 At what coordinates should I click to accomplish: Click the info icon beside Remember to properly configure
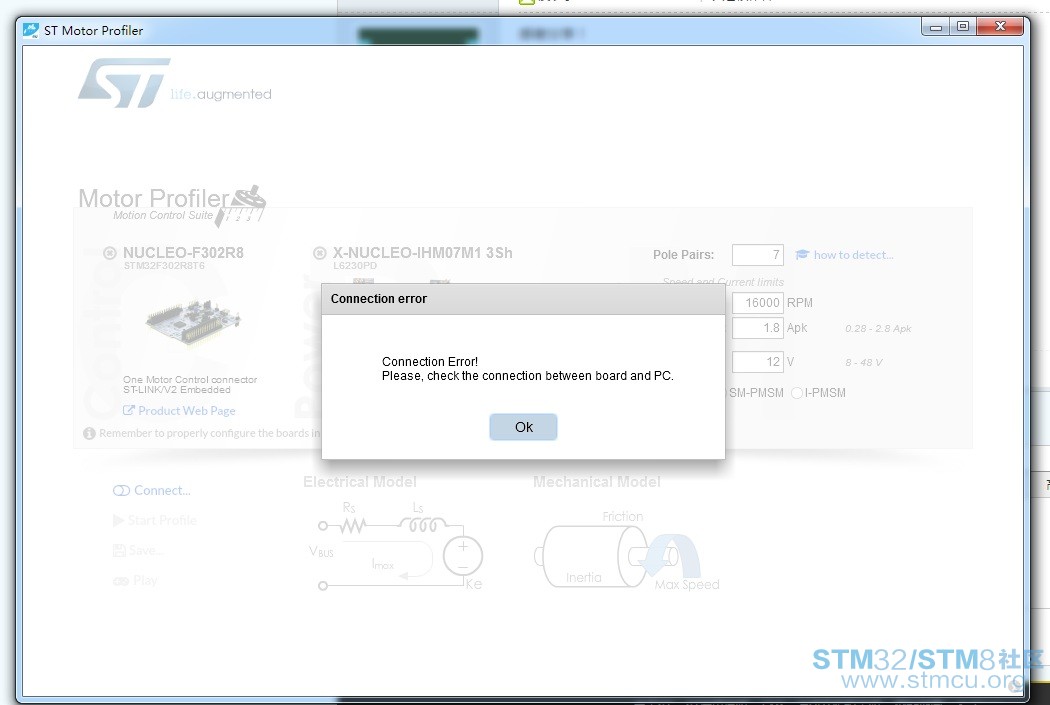coord(89,434)
